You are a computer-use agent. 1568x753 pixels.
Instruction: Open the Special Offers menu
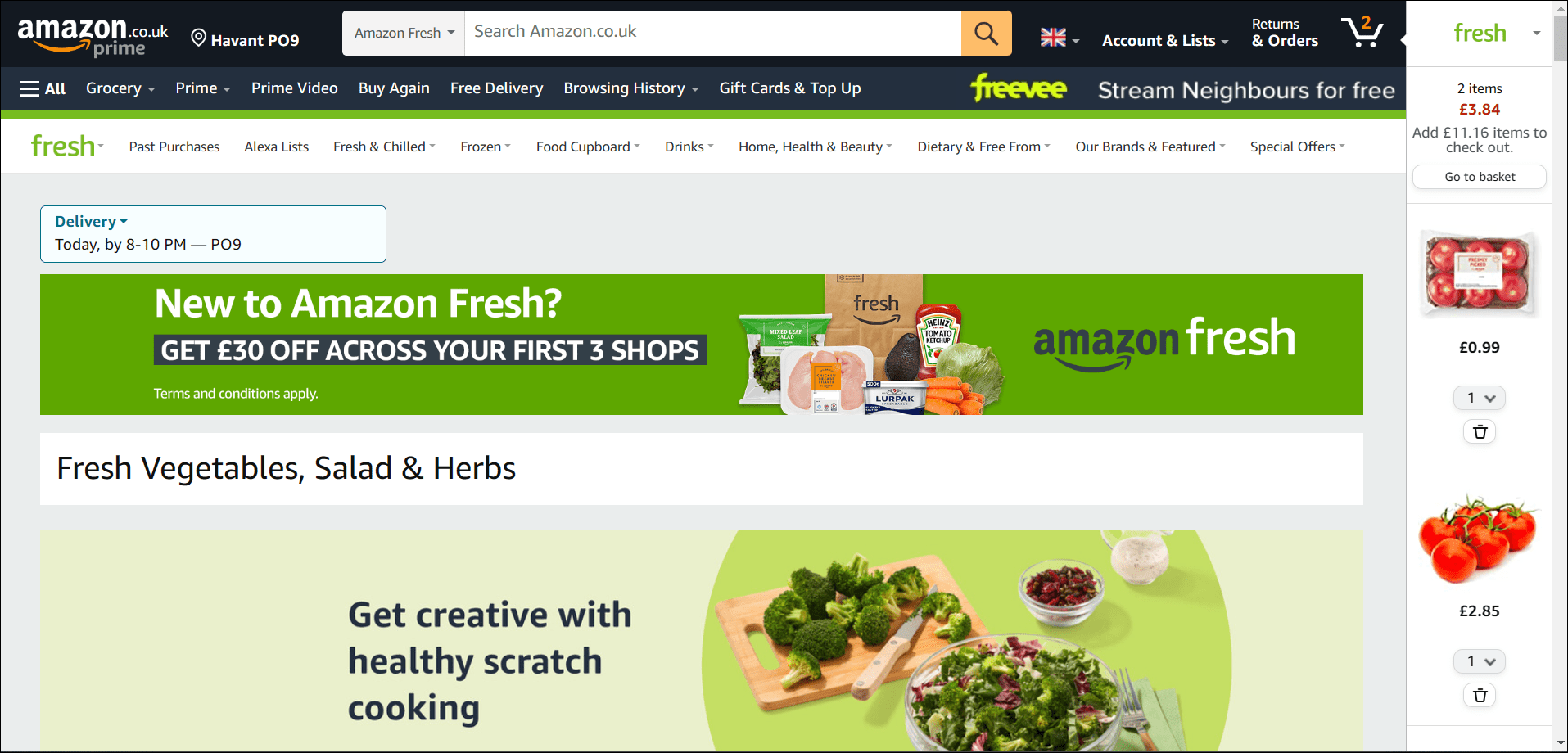(x=1297, y=147)
